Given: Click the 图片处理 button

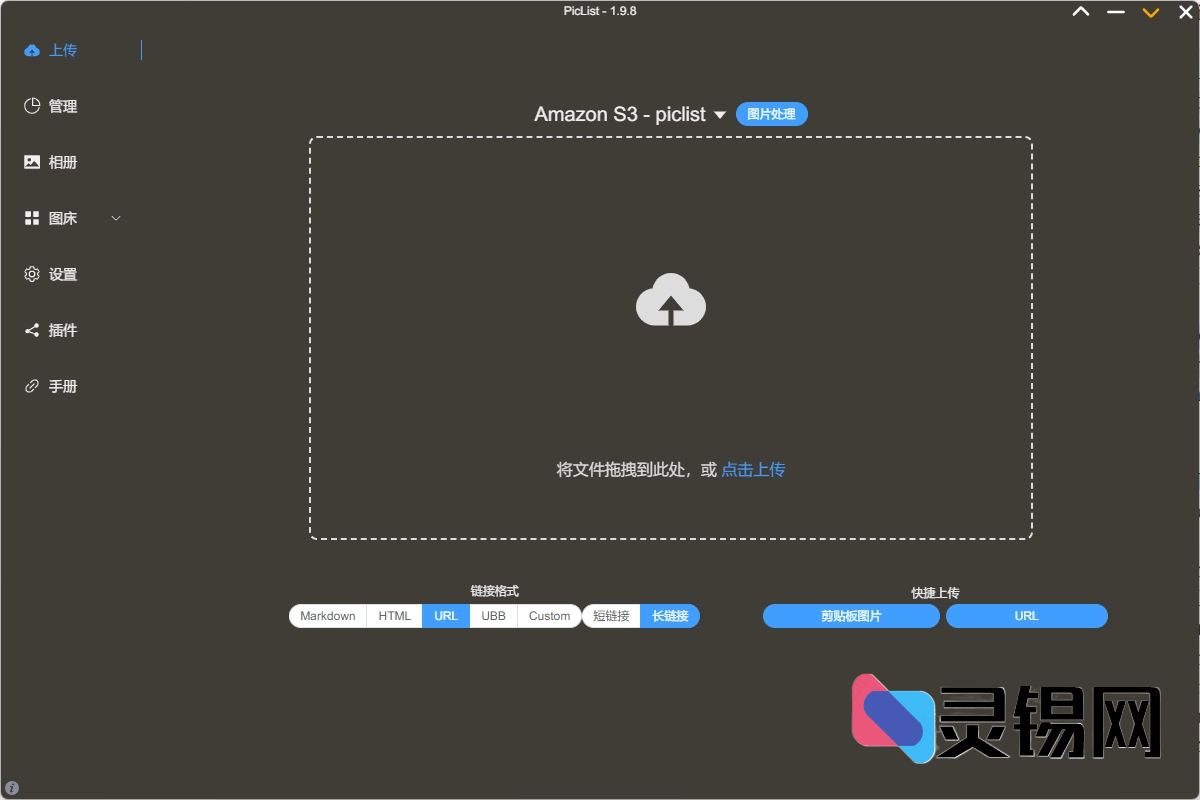Looking at the screenshot, I should 771,114.
